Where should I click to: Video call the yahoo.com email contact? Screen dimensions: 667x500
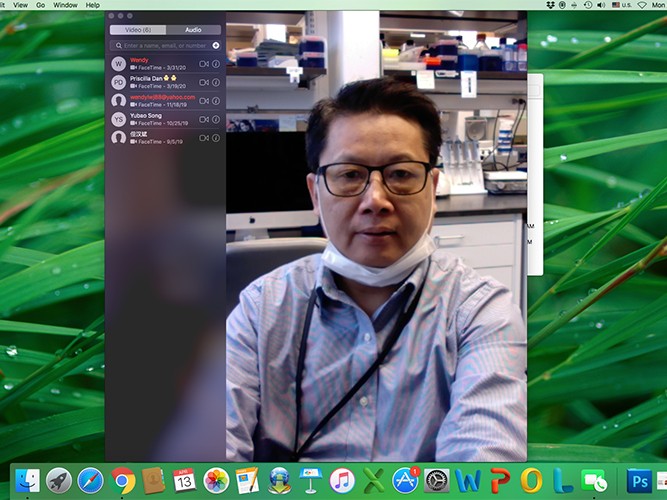[x=204, y=101]
